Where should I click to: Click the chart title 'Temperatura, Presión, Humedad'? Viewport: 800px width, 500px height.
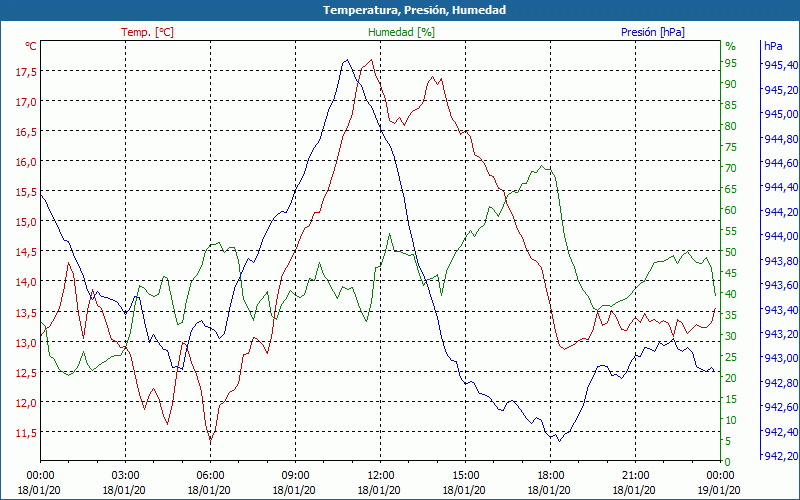[414, 10]
